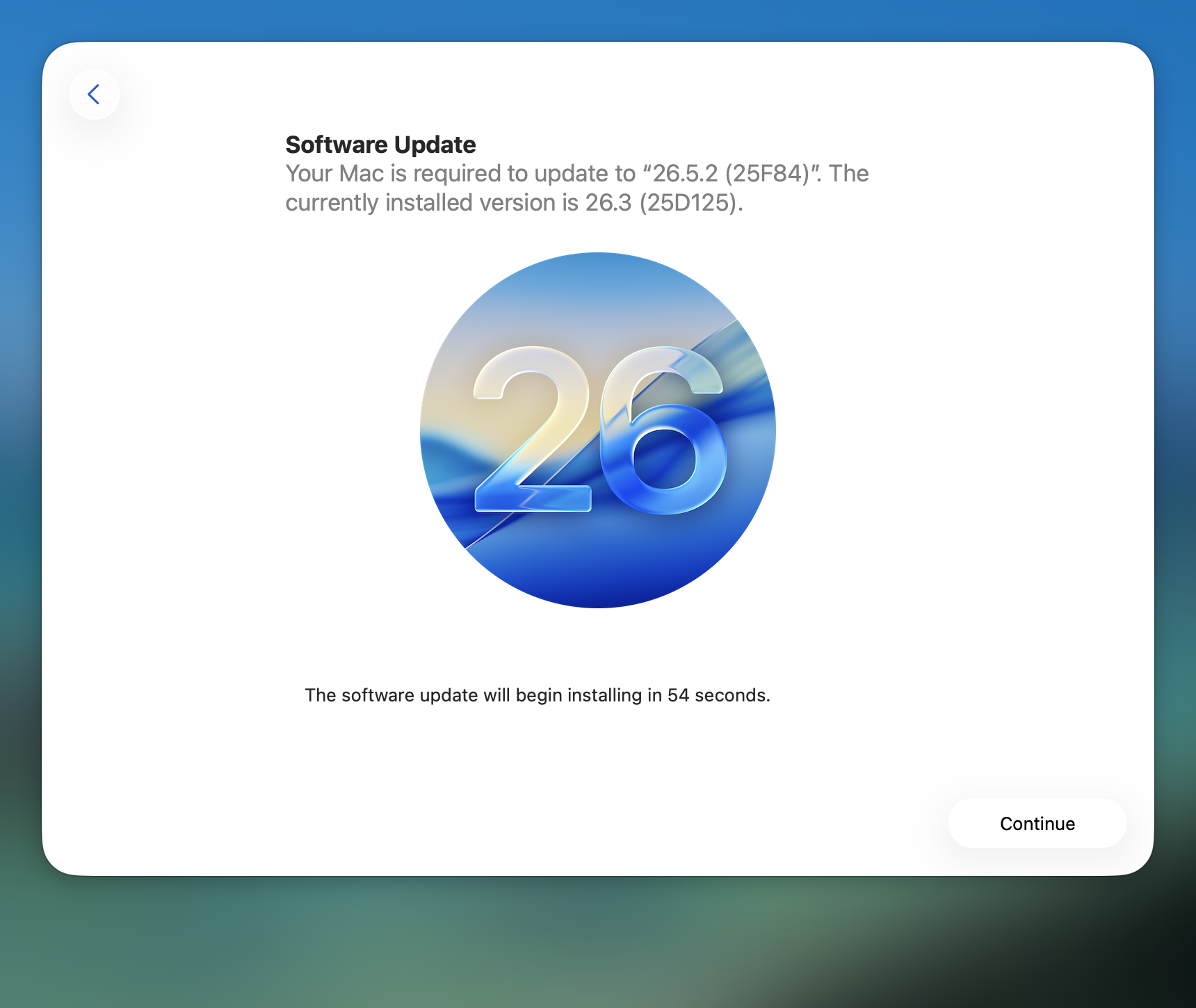Go back using the chevron arrow button
1196x1008 pixels.
95,95
